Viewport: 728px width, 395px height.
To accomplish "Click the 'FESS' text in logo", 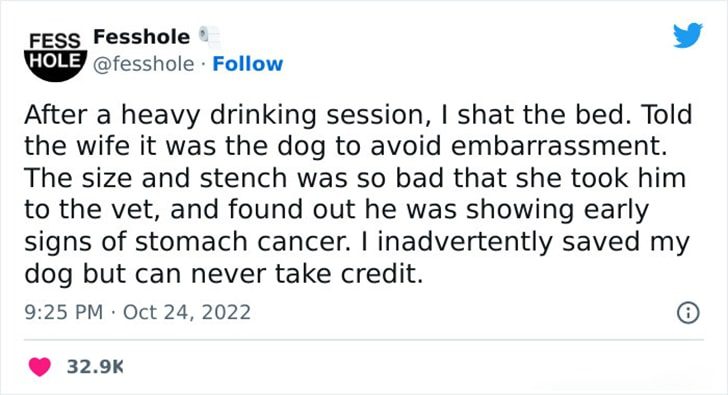I will click(x=55, y=41).
